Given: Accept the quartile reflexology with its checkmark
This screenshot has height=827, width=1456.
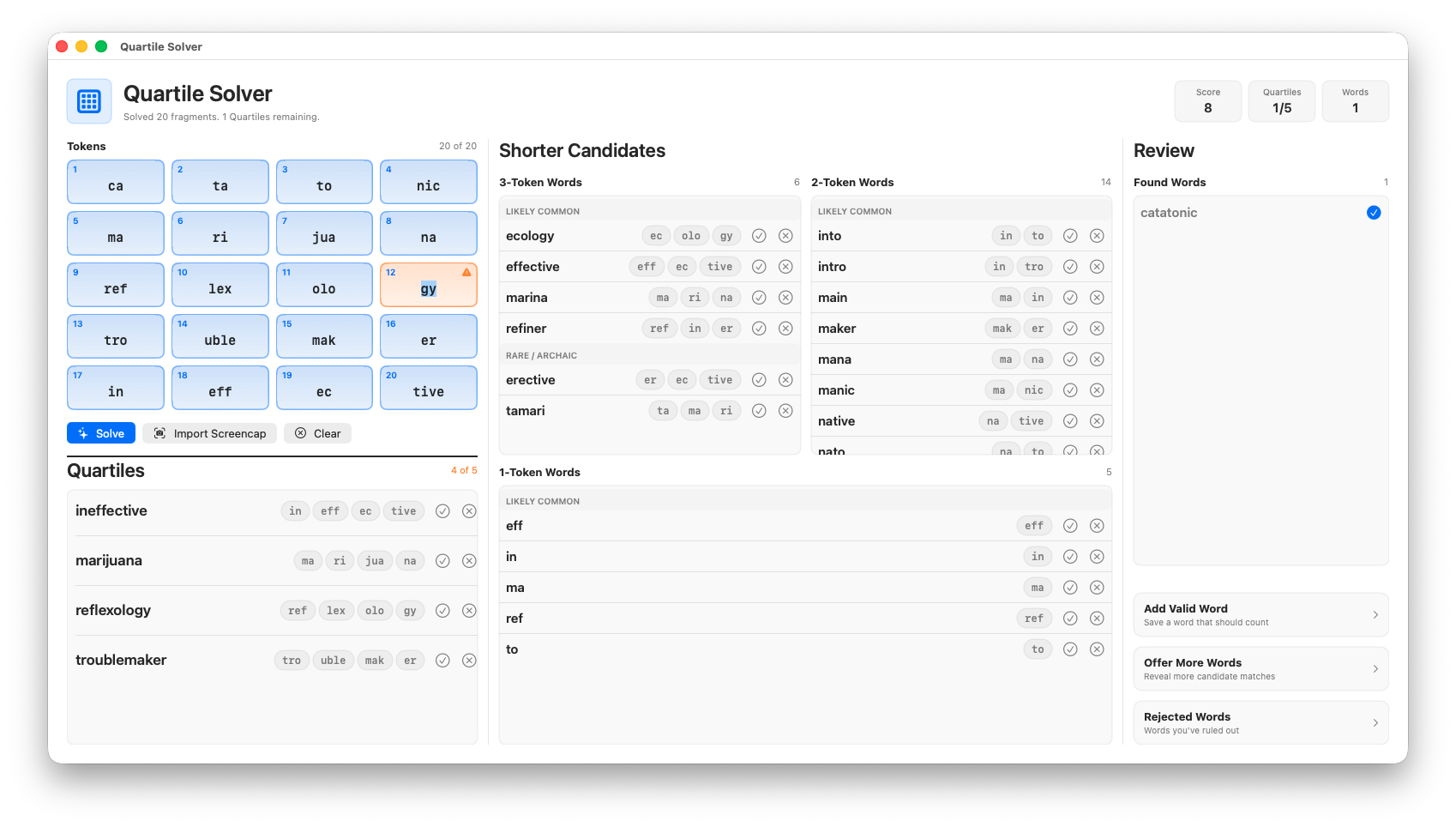Looking at the screenshot, I should pyautogui.click(x=442, y=611).
